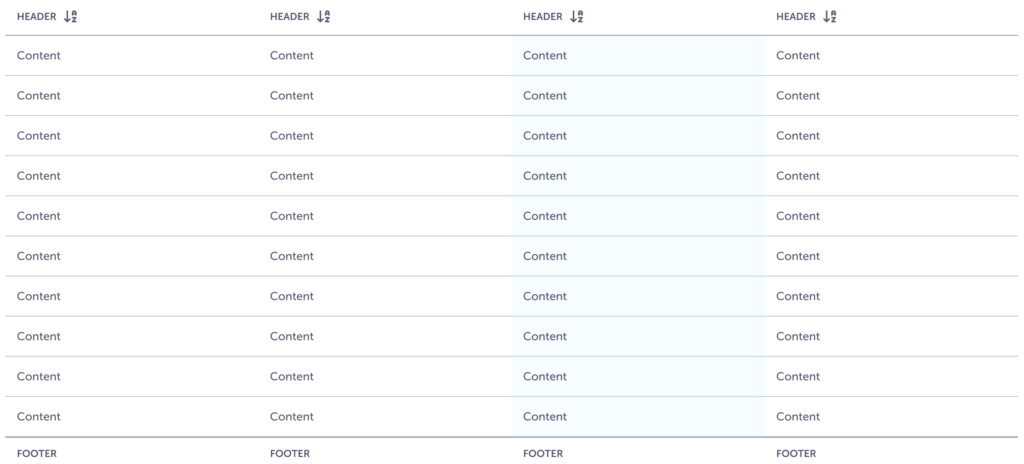Click the sort icon in the second column header
The width and height of the screenshot is (1024, 464).
(323, 16)
